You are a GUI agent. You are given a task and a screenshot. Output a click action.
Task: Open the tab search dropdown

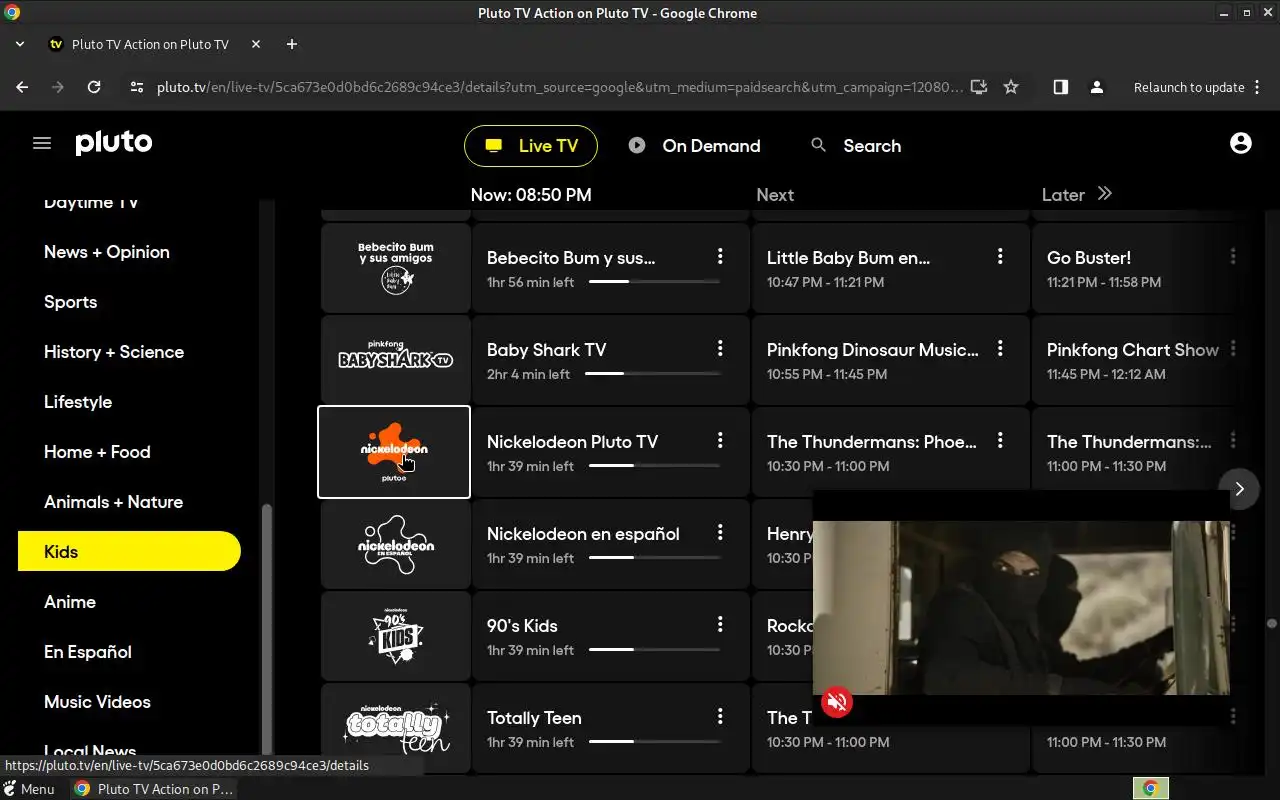tap(20, 44)
